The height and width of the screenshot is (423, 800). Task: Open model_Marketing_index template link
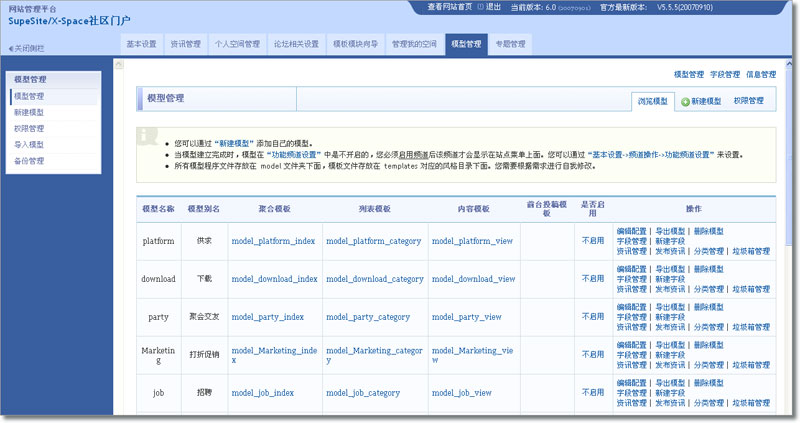(274, 355)
